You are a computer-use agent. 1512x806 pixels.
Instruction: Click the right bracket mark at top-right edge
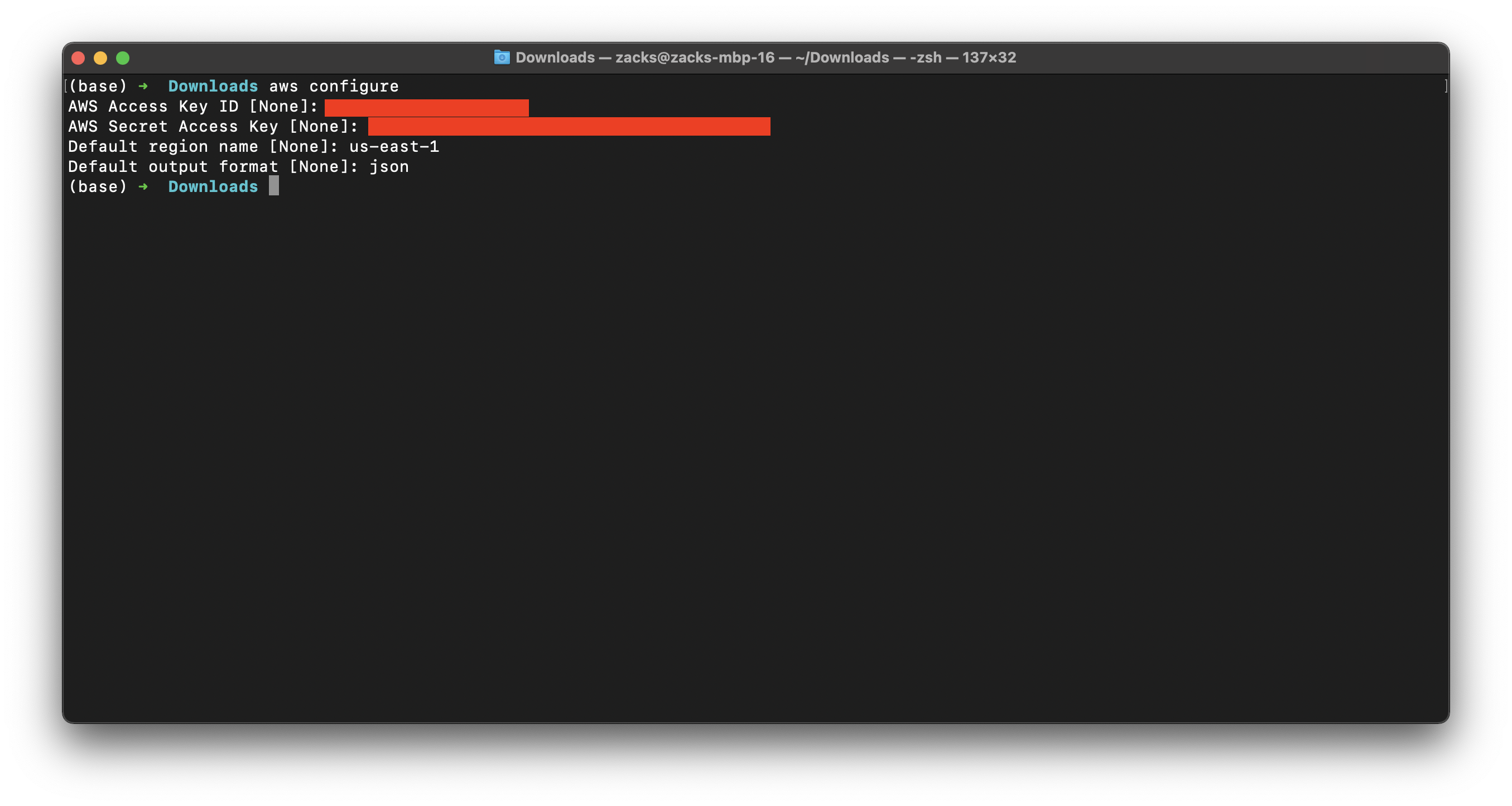[1446, 87]
